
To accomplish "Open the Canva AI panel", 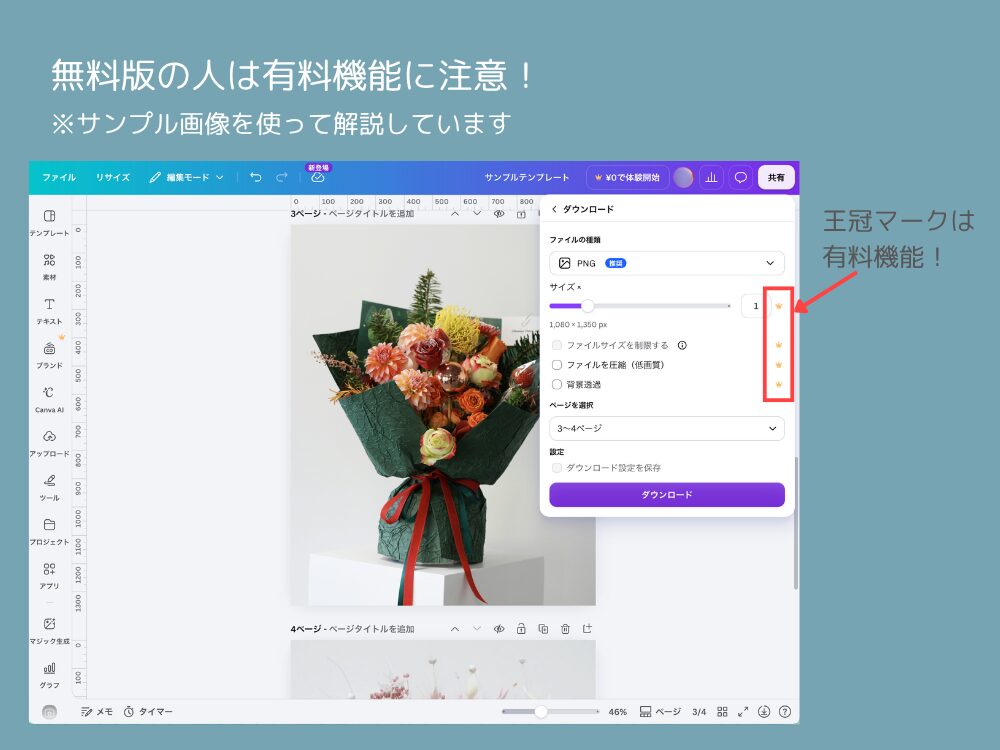I will [x=49, y=399].
